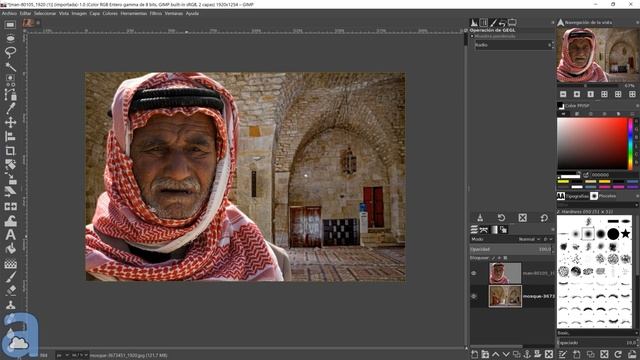Hide the mosque layer
The width and height of the screenshot is (640, 360).
point(474,296)
